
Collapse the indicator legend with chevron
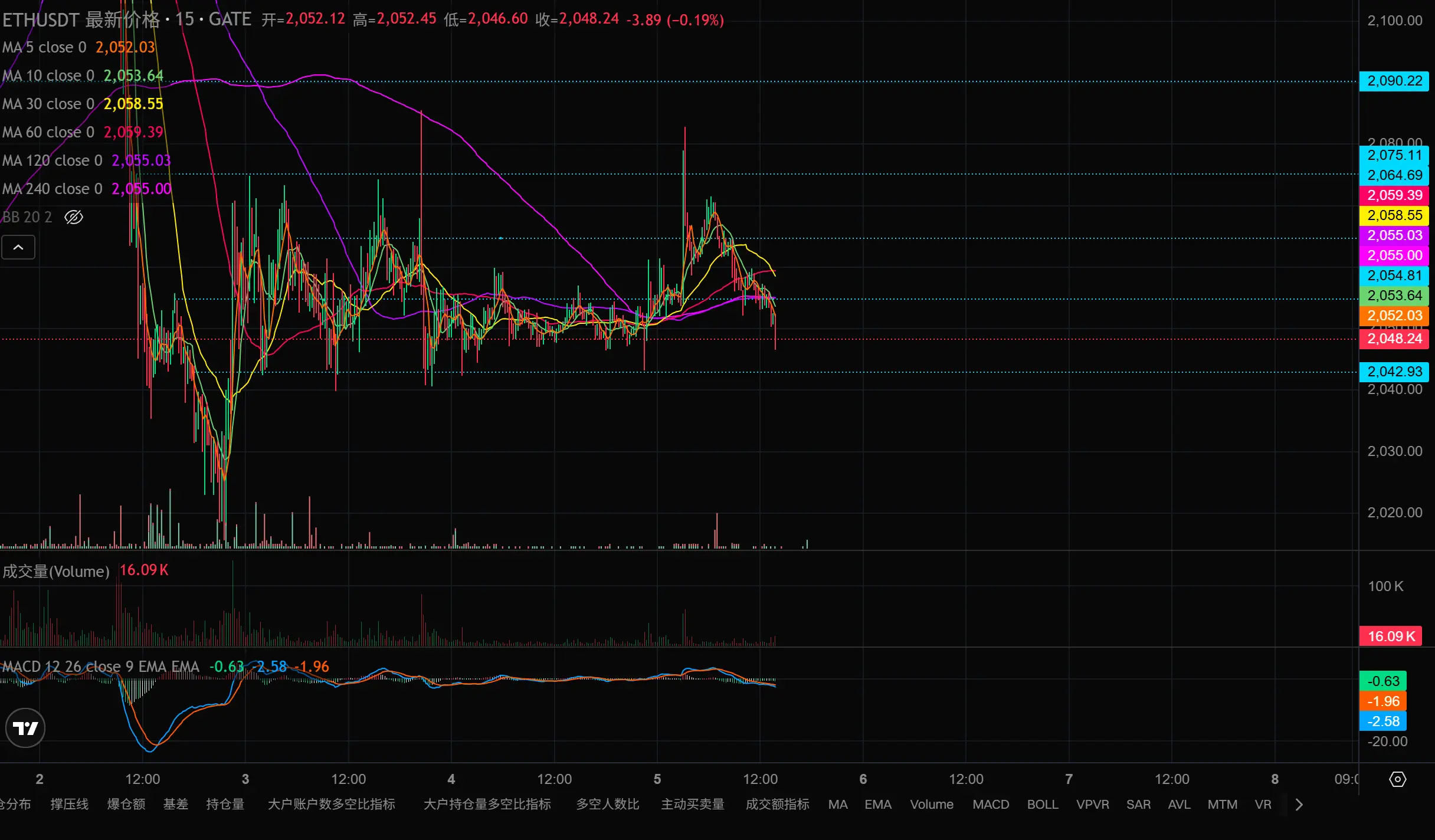tap(18, 247)
